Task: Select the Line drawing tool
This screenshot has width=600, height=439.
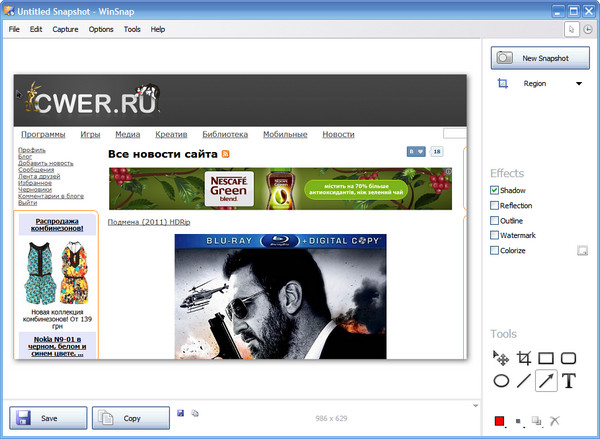Action: point(524,380)
